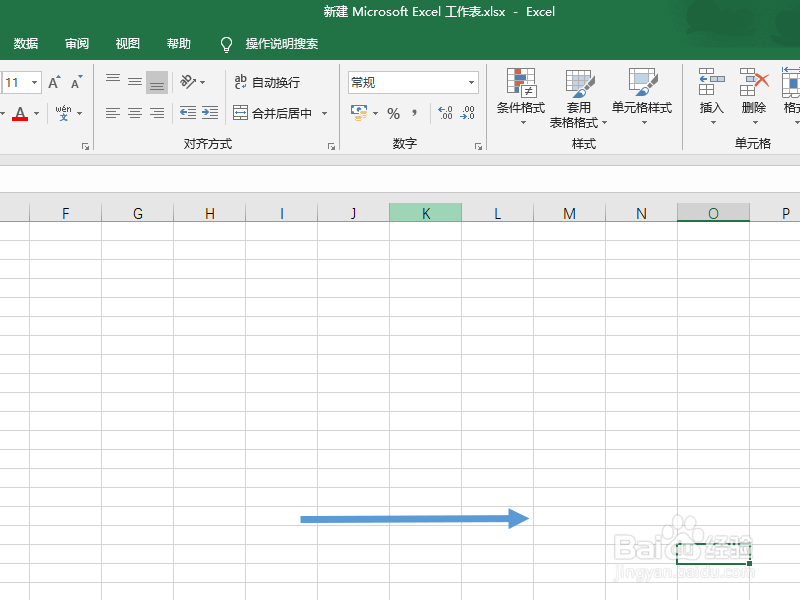Launch font group dialog launcher
The width and height of the screenshot is (800, 600).
point(85,146)
